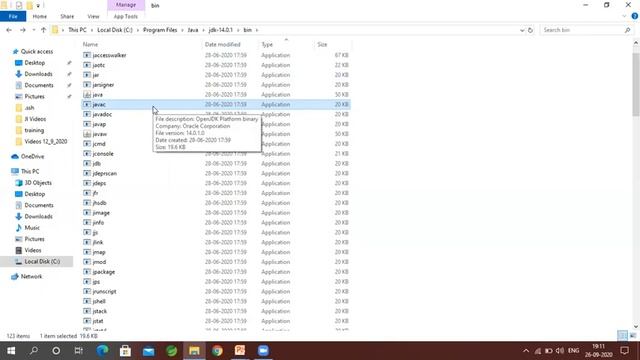640x360 pixels.
Task: Select the java application icon
Action: pos(87,95)
